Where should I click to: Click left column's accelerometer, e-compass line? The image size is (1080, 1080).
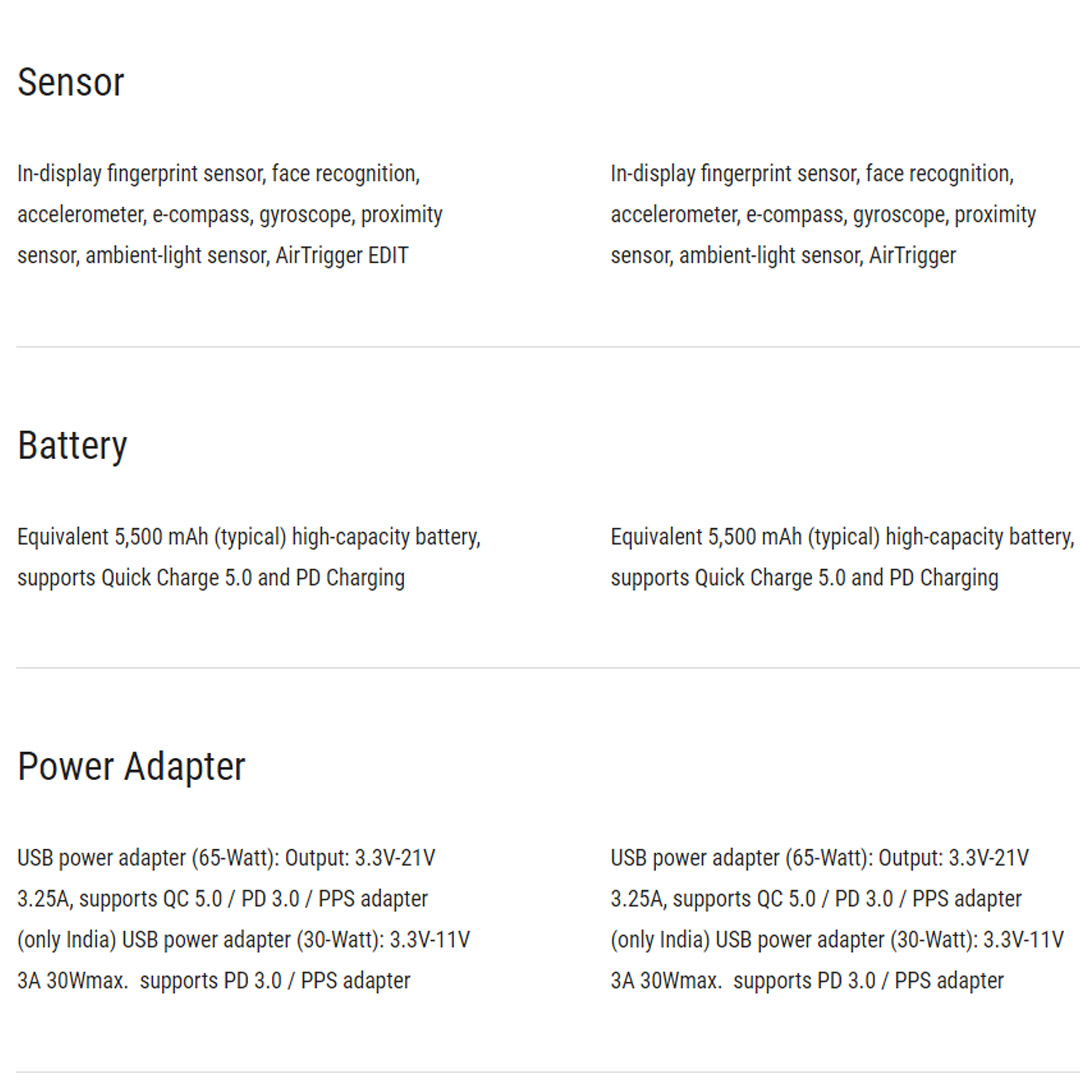tap(230, 215)
